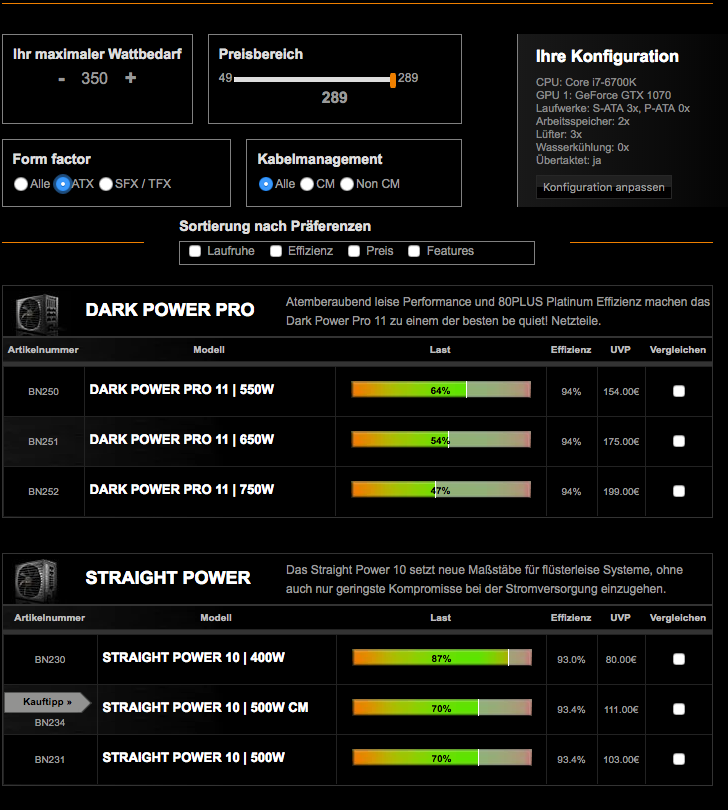Enable the Effizienz sorting checkbox

coord(276,251)
